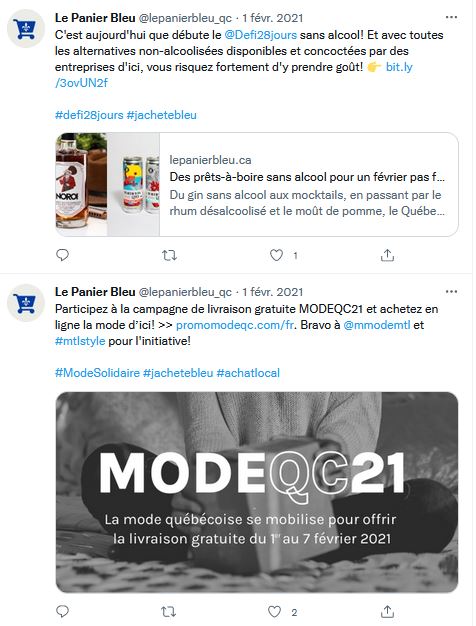Open more options menu for second tweet
This screenshot has width=476, height=626.
tap(451, 291)
